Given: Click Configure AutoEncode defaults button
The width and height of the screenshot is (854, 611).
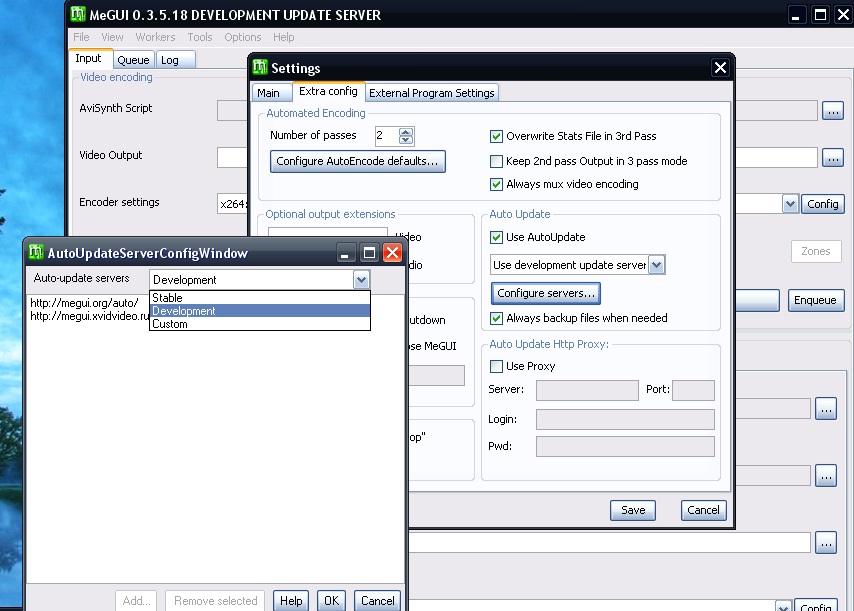Looking at the screenshot, I should tap(357, 161).
